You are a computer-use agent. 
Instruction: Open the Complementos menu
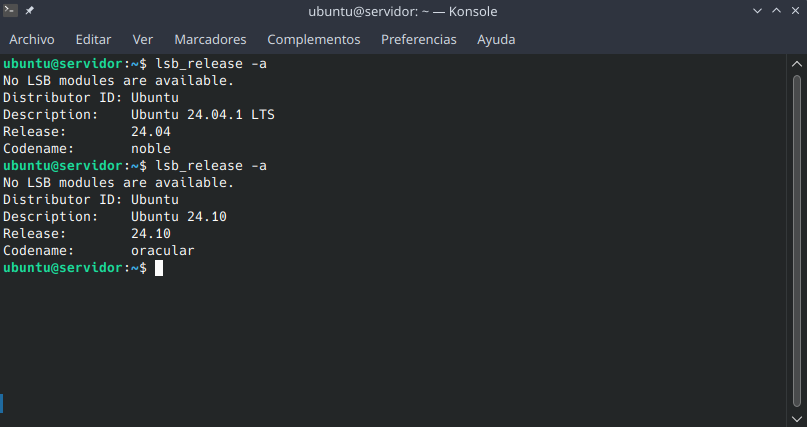(313, 40)
